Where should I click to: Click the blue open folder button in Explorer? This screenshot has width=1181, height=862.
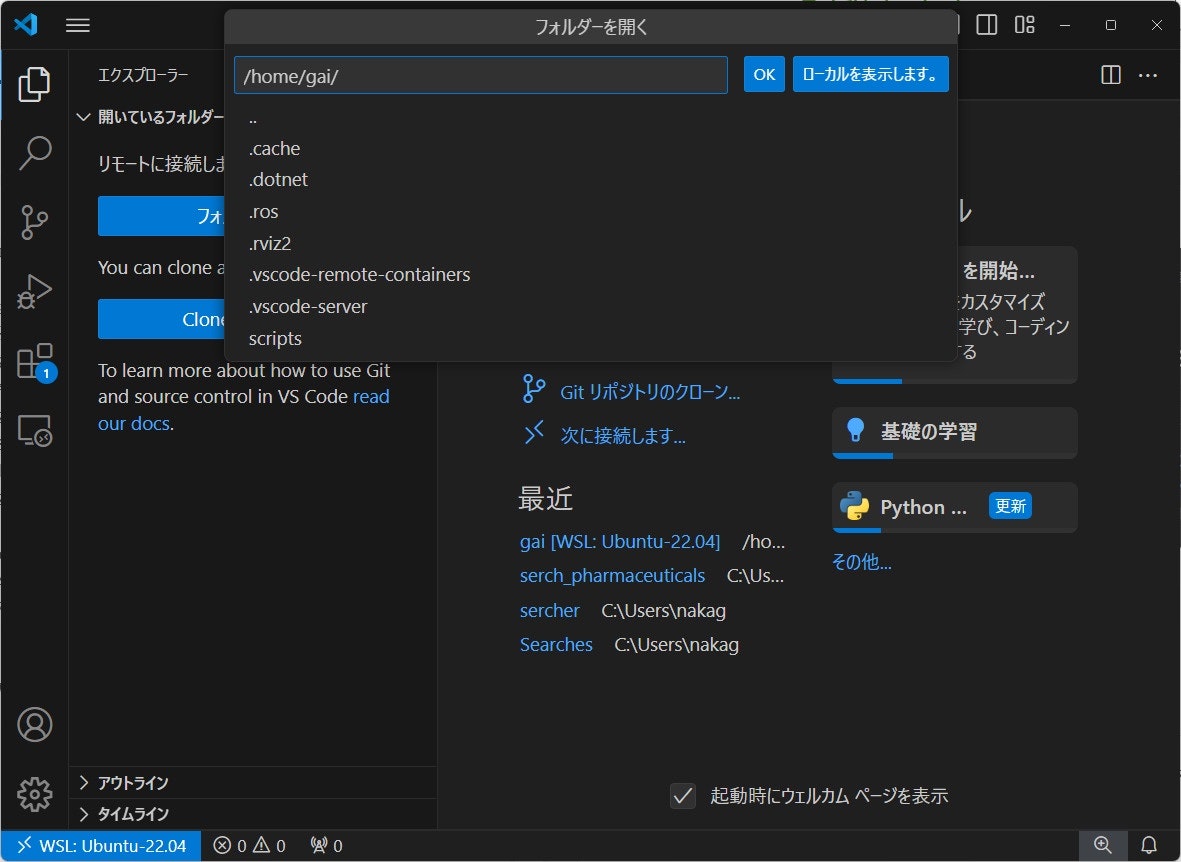pos(161,216)
